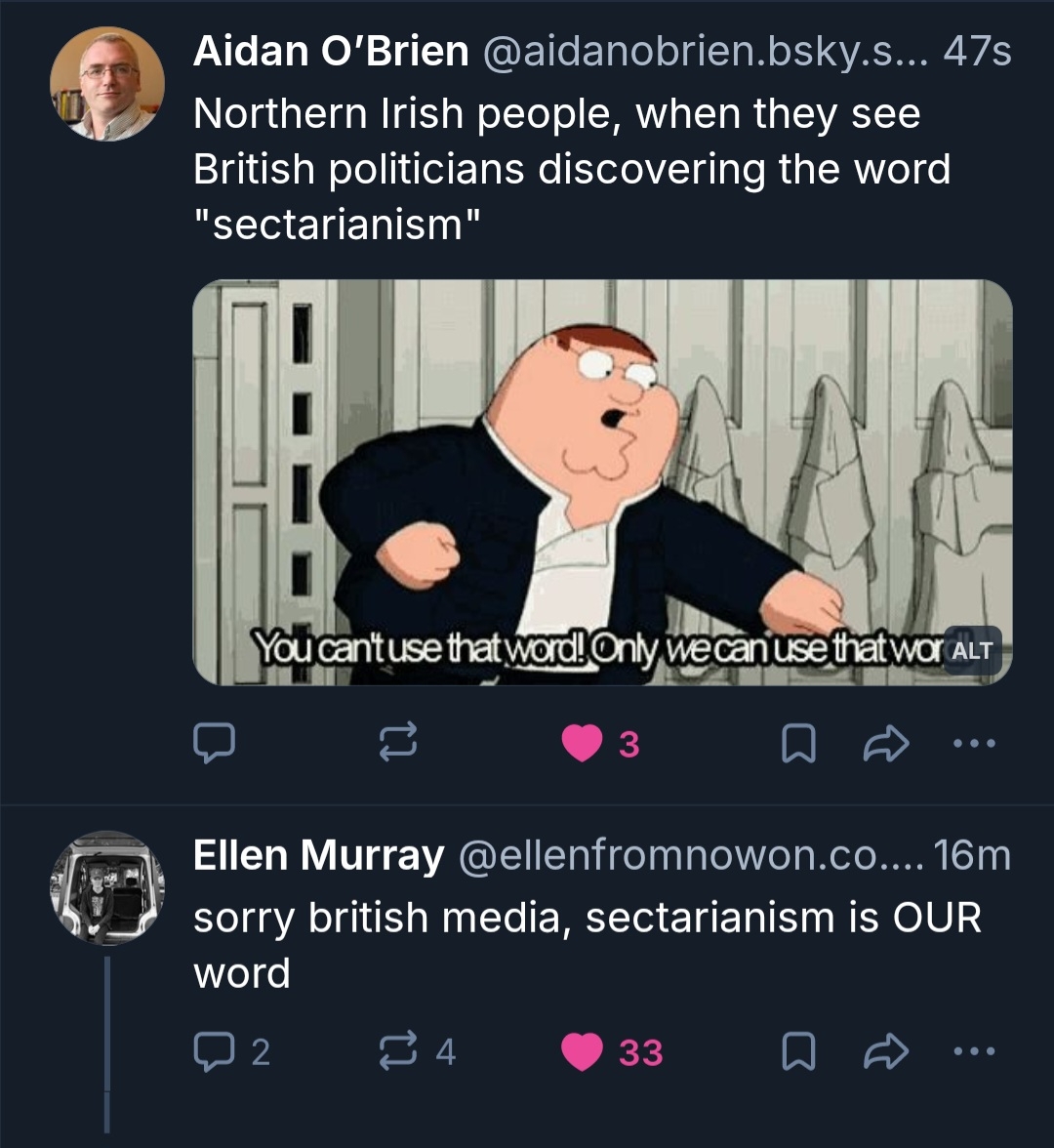The width and height of the screenshot is (1054, 1148).
Task: Repost Ellen Murray's post
Action: pos(398,1051)
